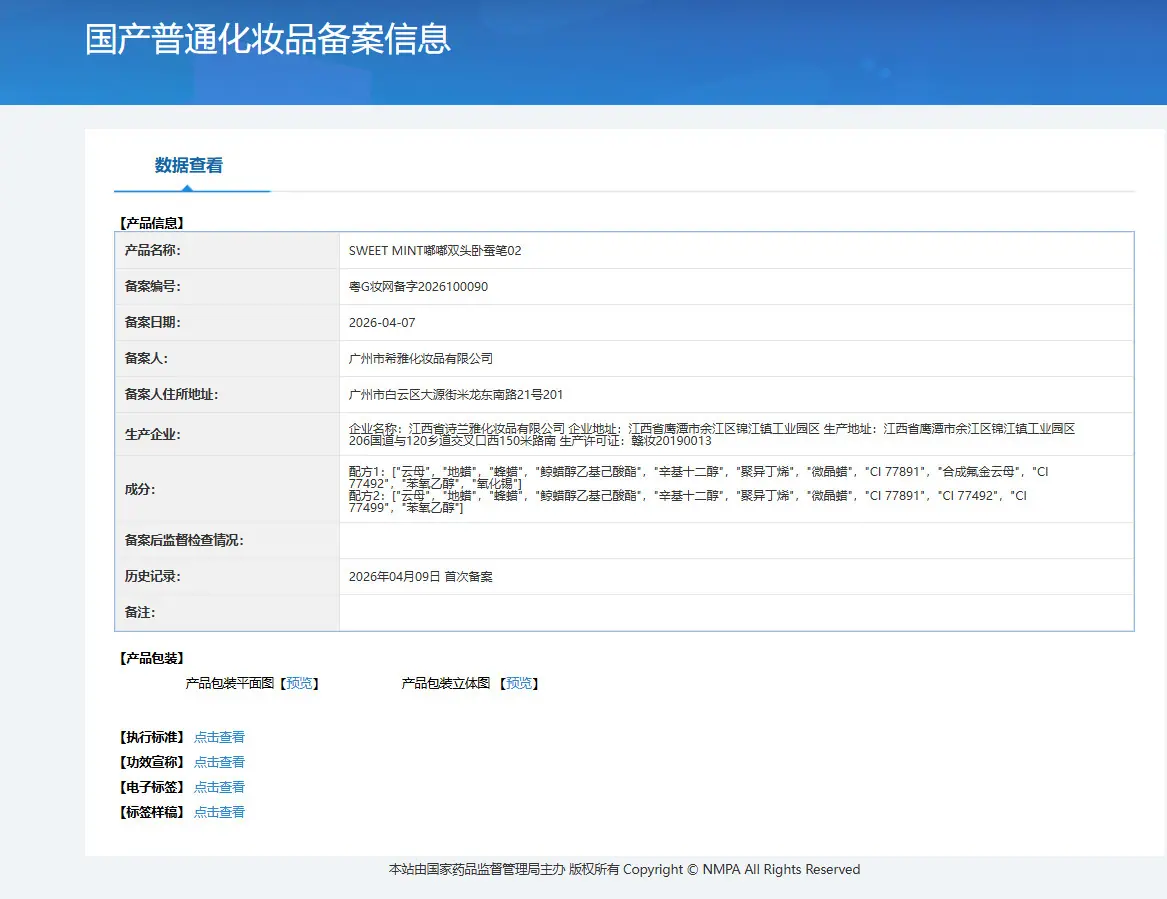The image size is (1167, 899).
Task: Open 点击查看 link for 功效宣称
Action: click(220, 762)
